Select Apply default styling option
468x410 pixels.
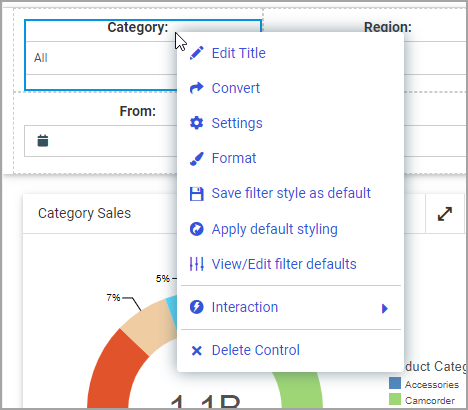(x=275, y=229)
